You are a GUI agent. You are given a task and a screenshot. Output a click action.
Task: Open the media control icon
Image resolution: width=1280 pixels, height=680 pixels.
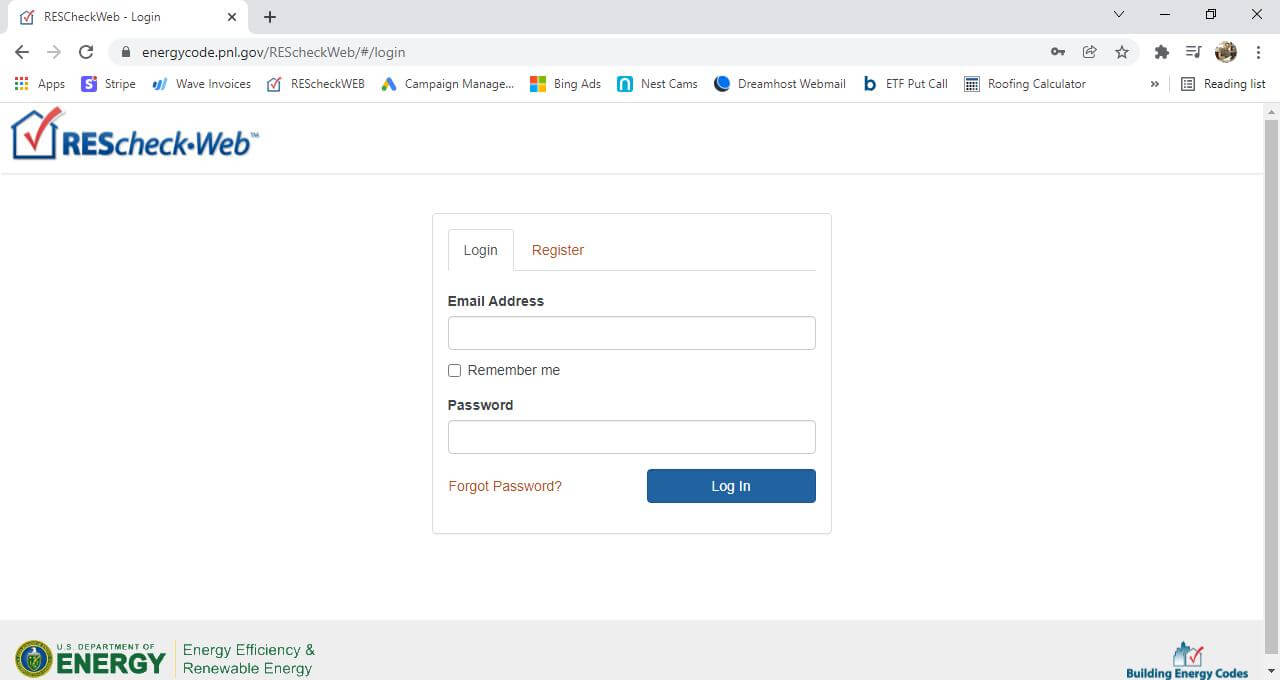tap(1193, 52)
